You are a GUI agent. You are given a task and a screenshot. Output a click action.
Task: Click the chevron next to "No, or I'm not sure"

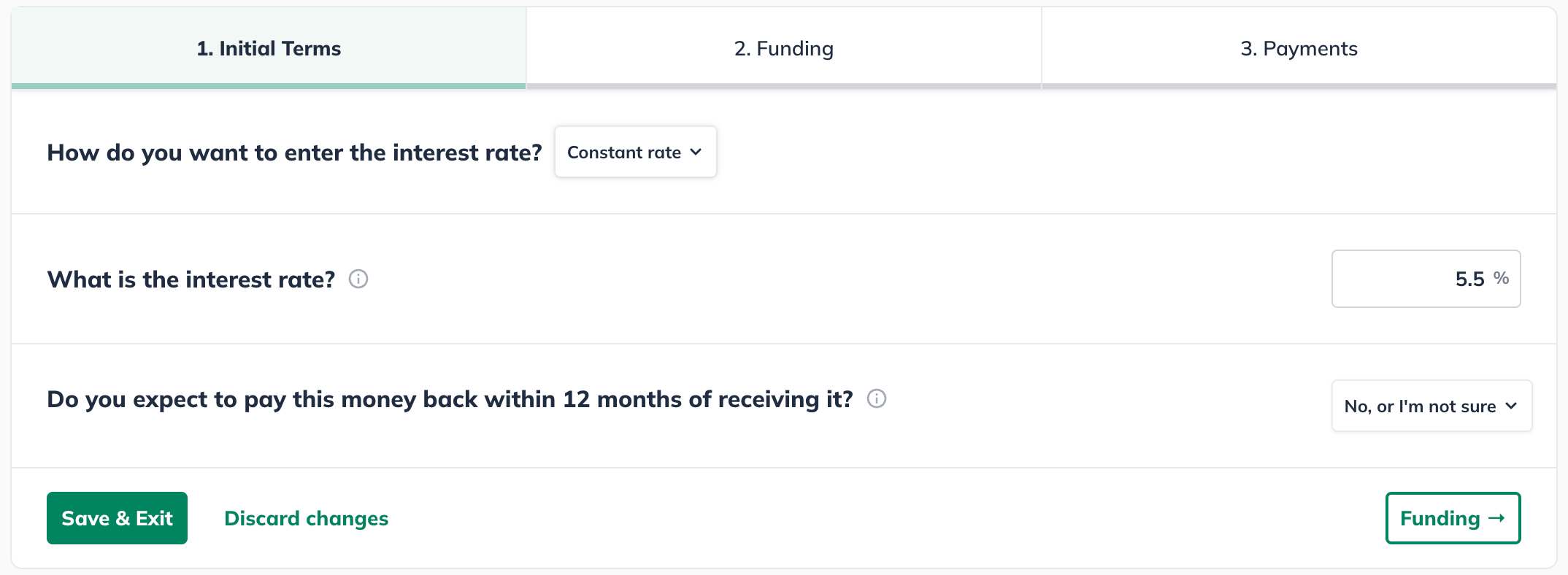click(1512, 406)
